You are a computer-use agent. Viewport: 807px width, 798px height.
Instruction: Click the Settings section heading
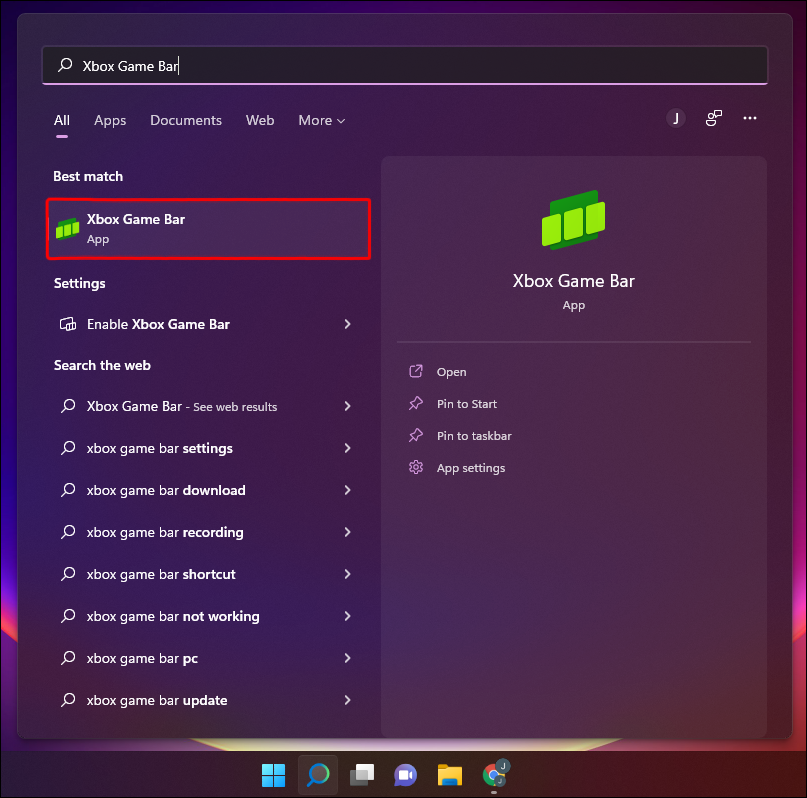click(x=79, y=283)
